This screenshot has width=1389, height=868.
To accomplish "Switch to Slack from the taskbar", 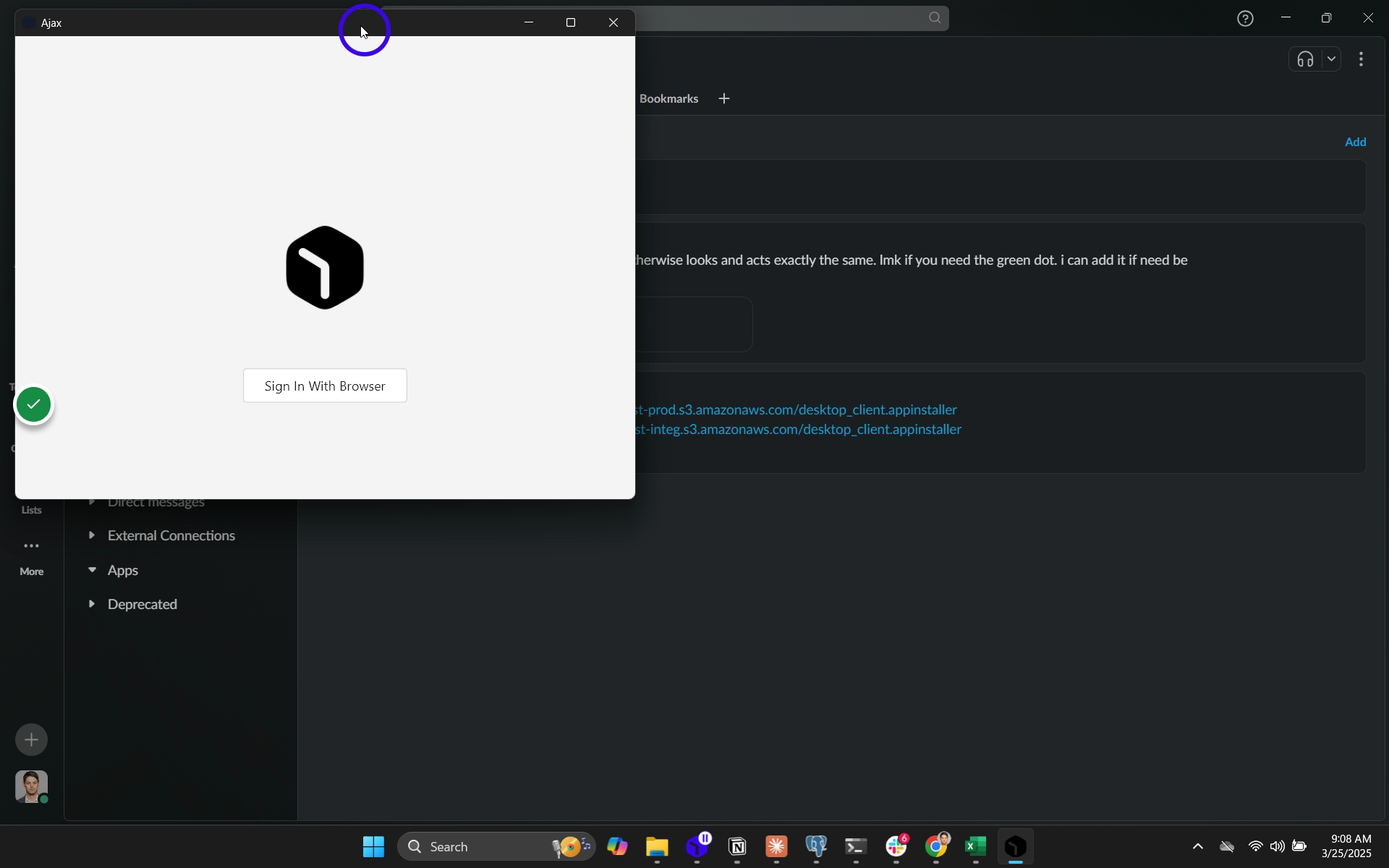I will coord(896,846).
